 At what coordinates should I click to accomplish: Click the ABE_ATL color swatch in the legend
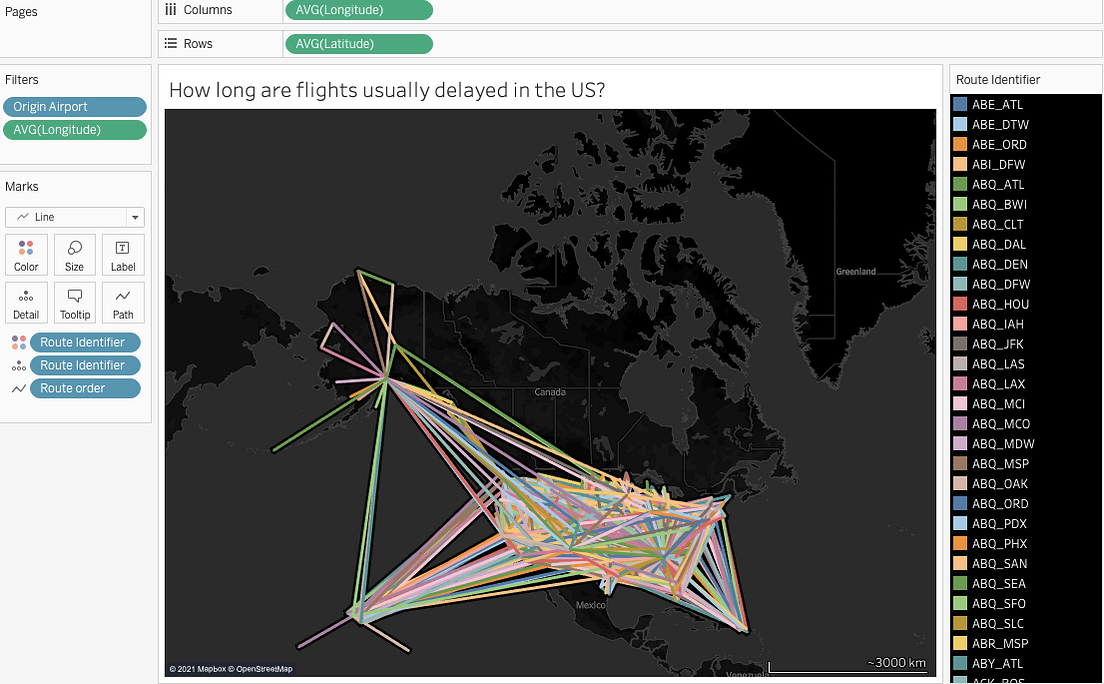click(x=959, y=104)
